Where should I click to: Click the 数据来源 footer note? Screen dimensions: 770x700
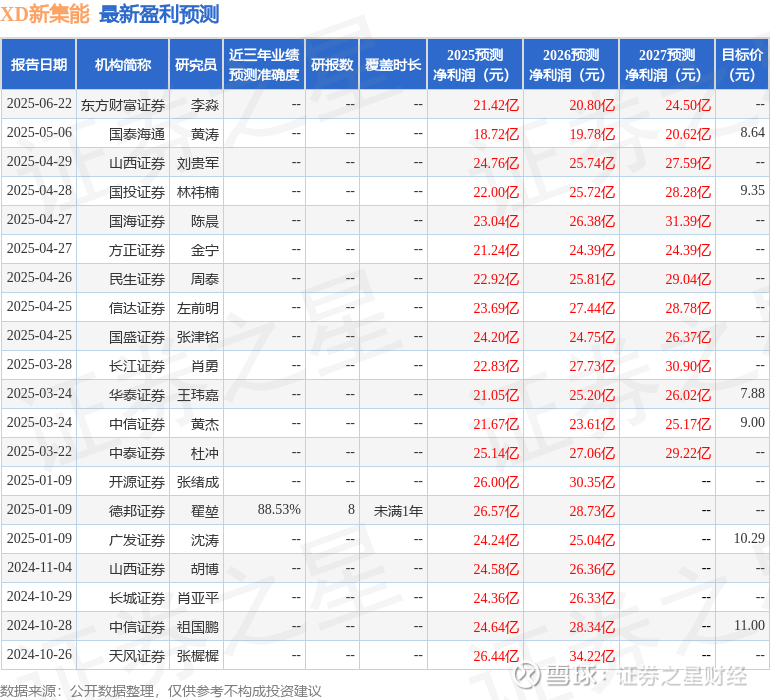161,691
